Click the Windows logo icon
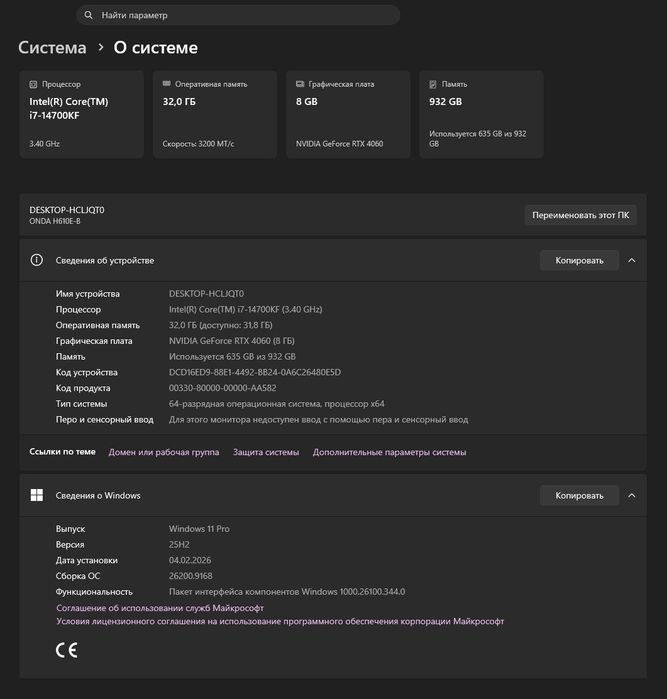Screen dimensions: 667x699 [37, 495]
